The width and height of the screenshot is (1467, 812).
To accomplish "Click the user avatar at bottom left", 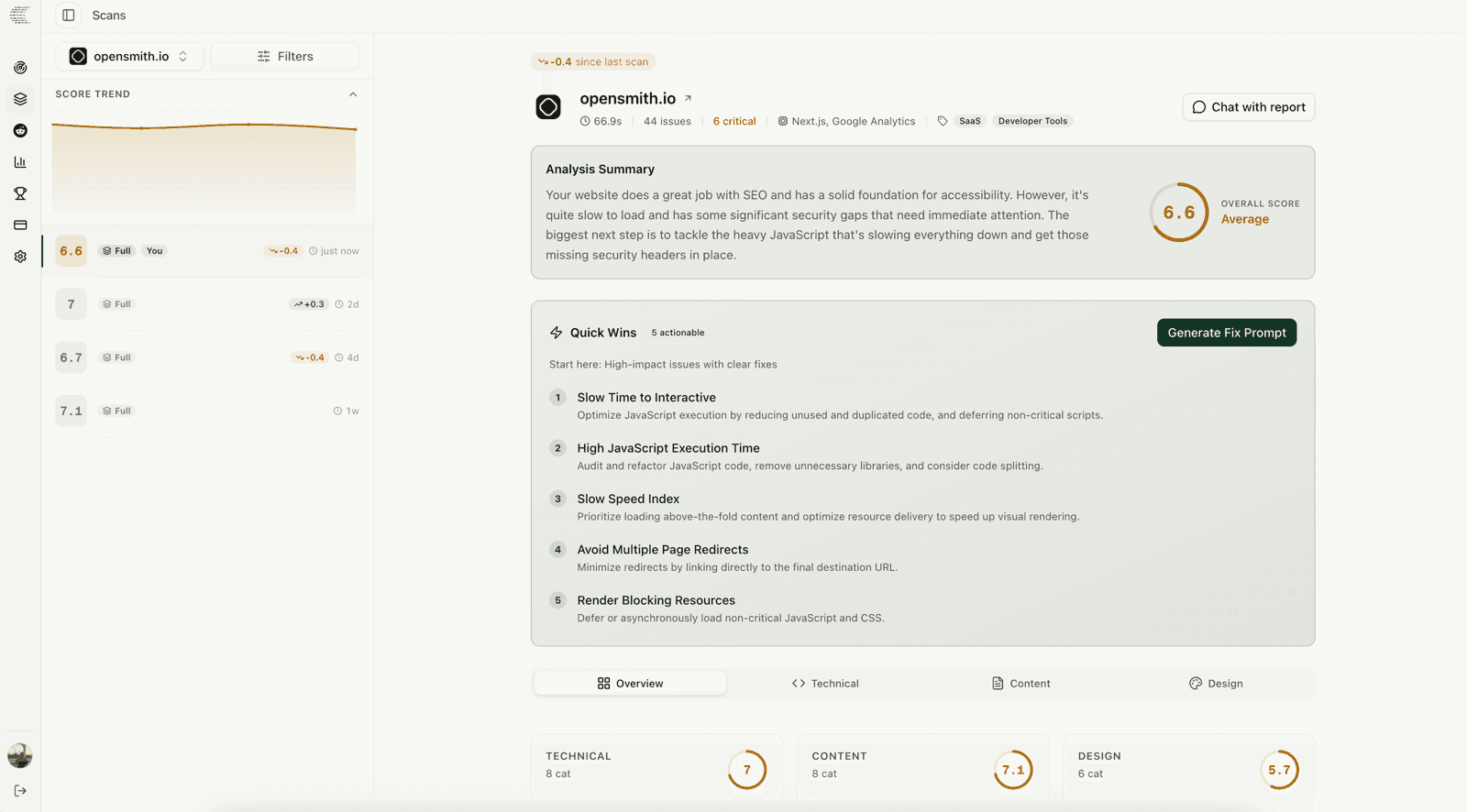I will point(20,756).
